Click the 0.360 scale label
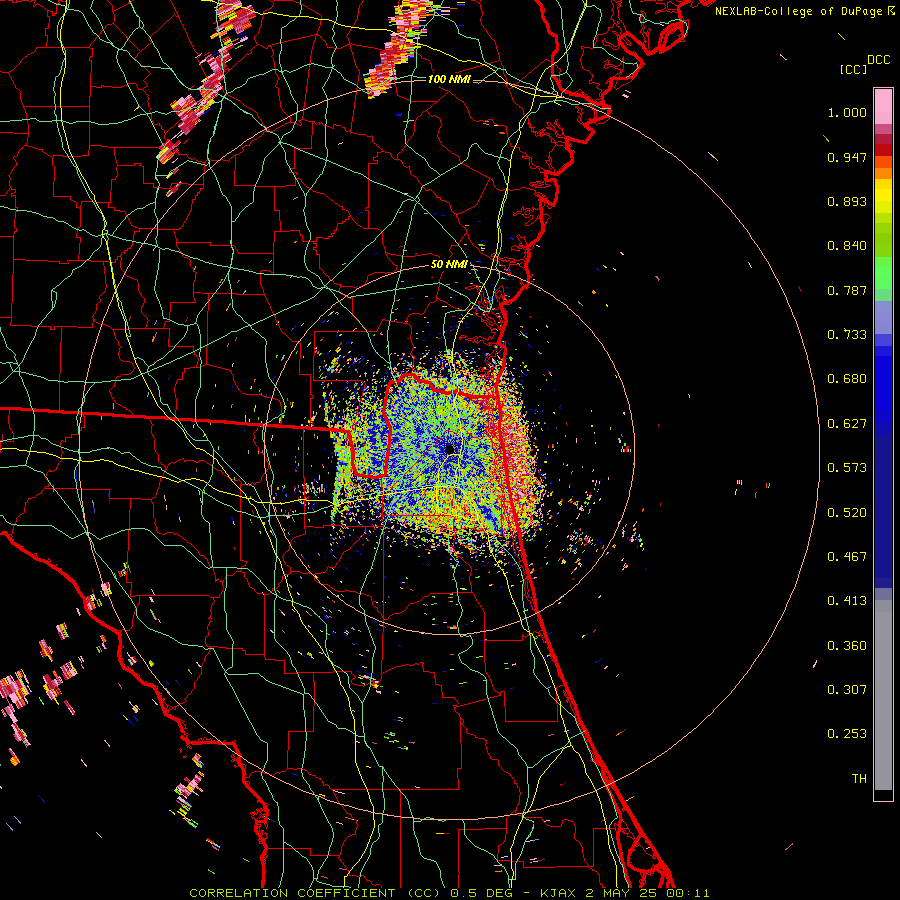Screen dimensions: 900x900 pos(847,646)
